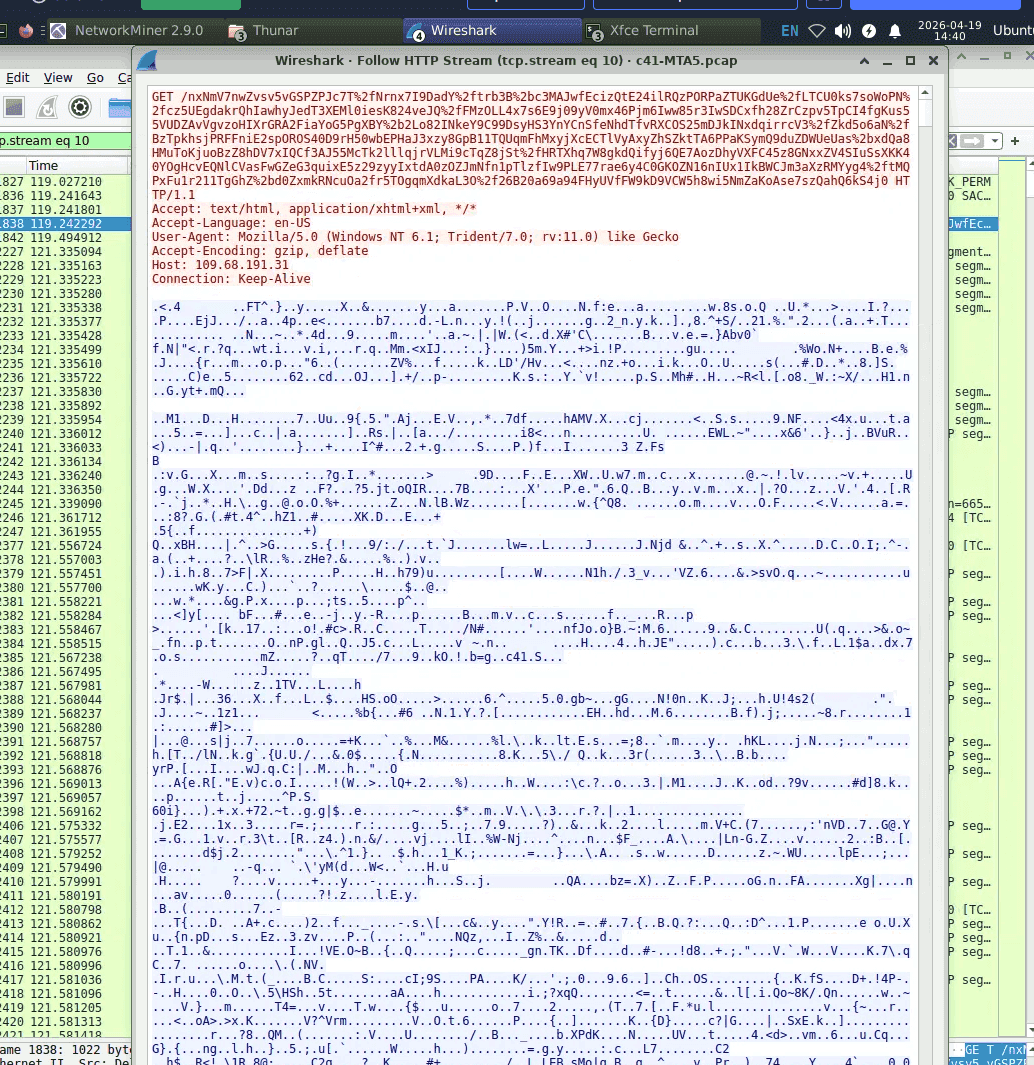
Task: Click the network status tray icon
Action: click(817, 31)
